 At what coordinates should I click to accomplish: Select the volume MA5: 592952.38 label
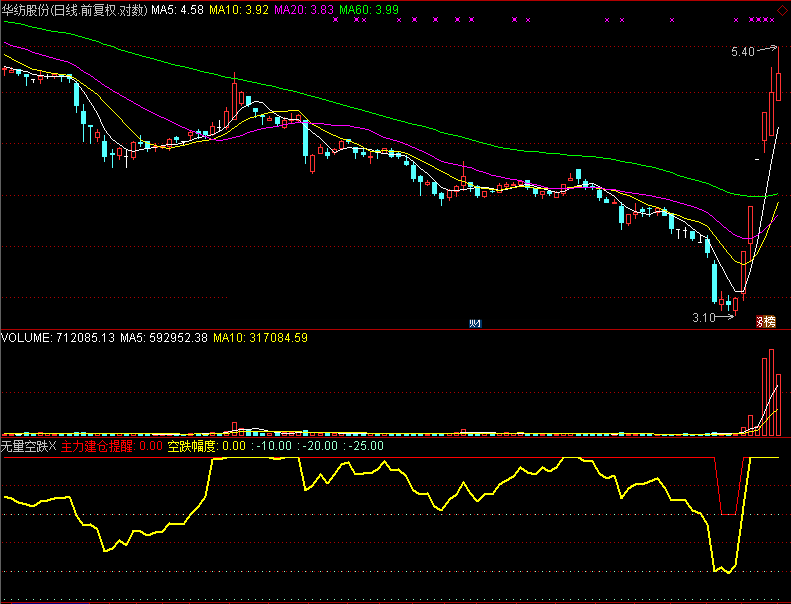click(x=164, y=338)
